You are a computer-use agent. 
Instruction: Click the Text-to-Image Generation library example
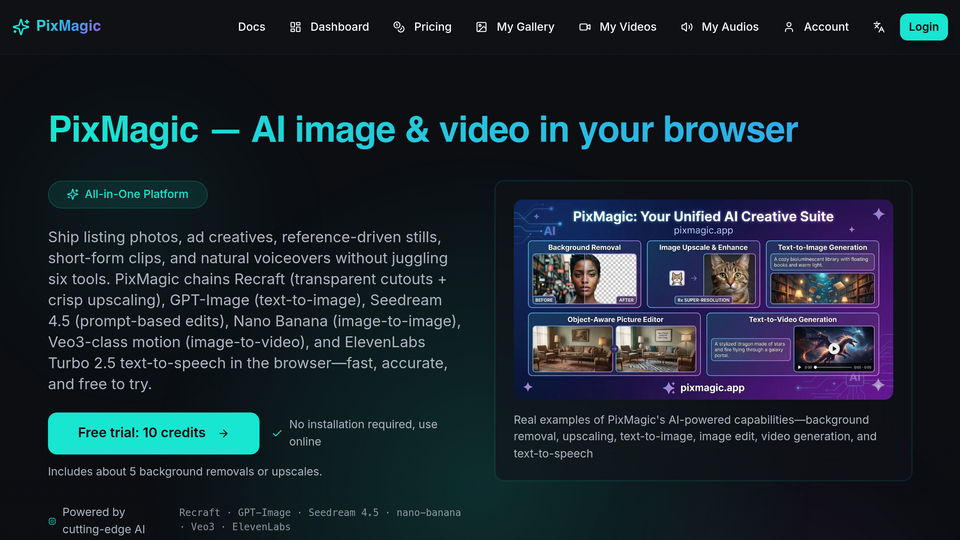point(822,274)
